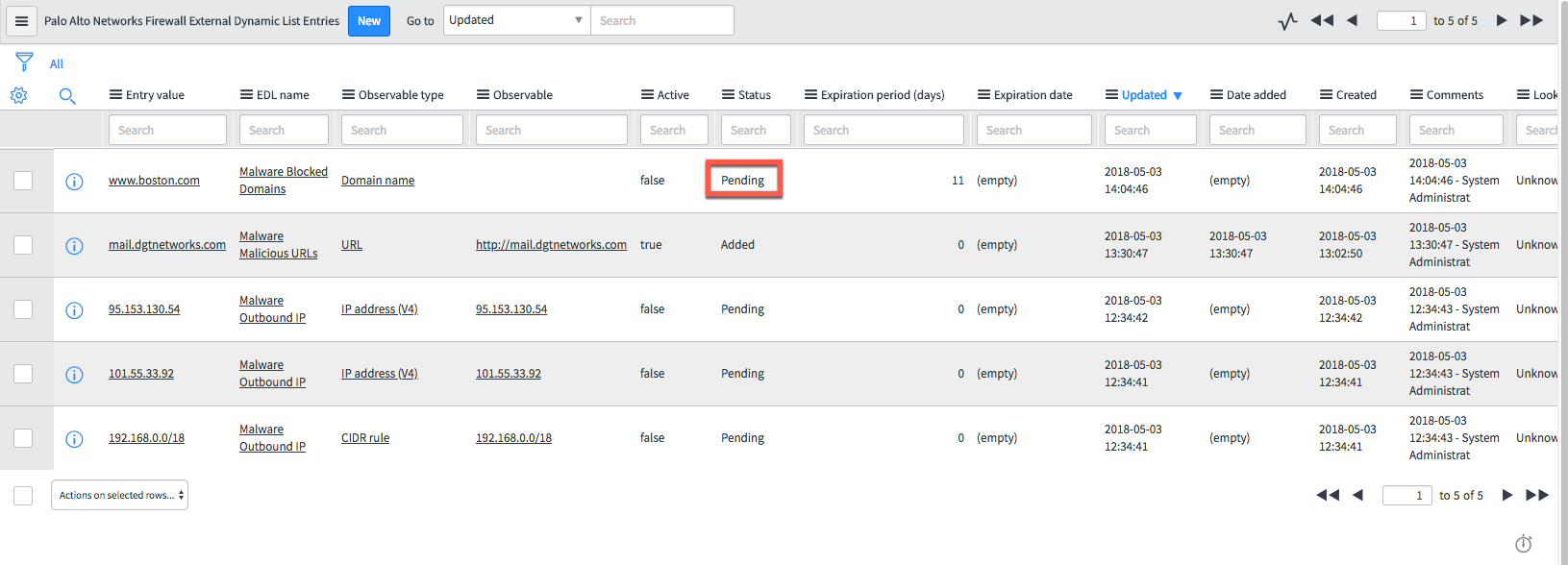Preview info for 95.153.130.54 record
Image resolution: width=1568 pixels, height=565 pixels.
[74, 310]
